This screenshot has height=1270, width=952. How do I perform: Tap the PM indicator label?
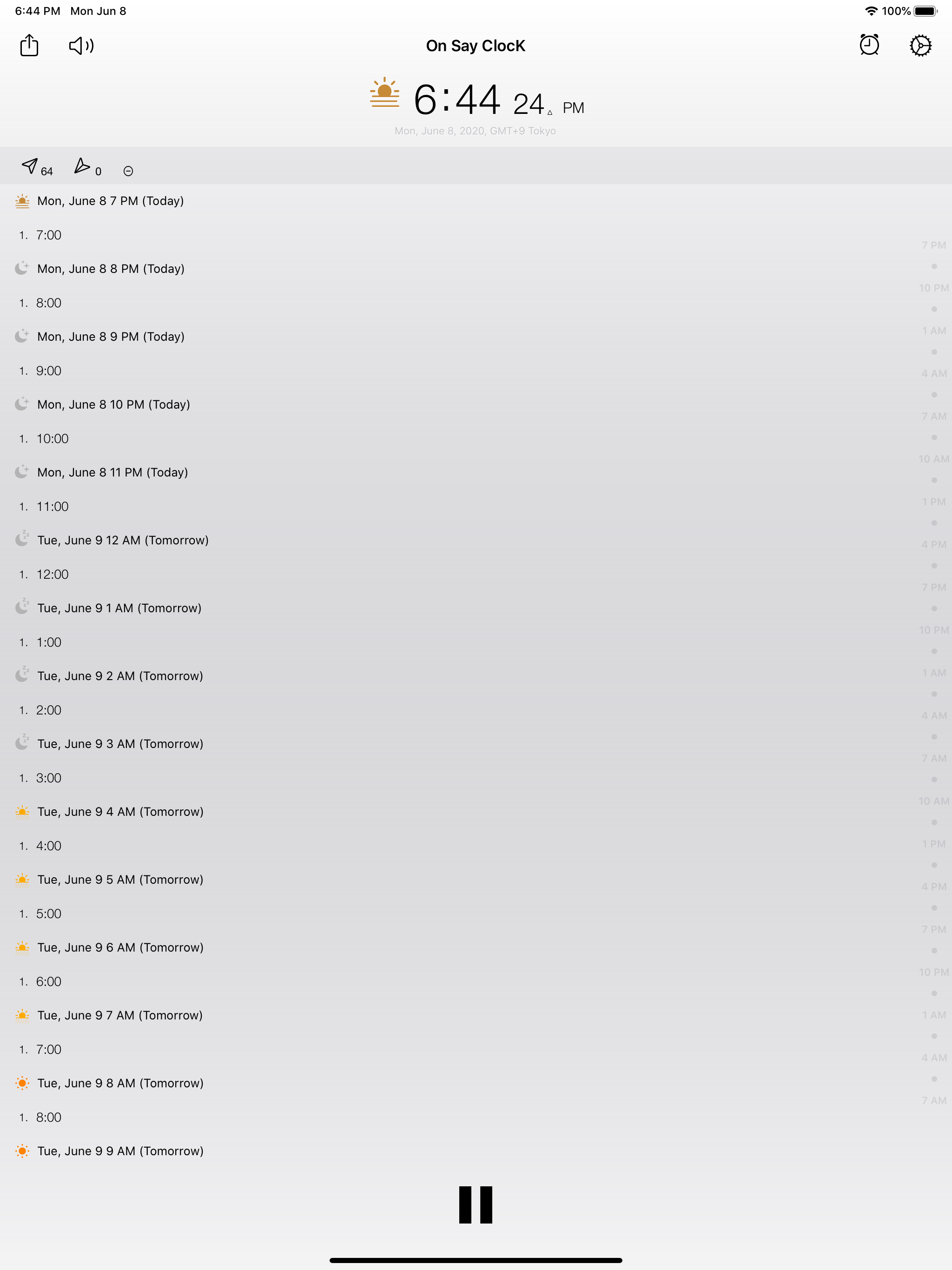573,108
